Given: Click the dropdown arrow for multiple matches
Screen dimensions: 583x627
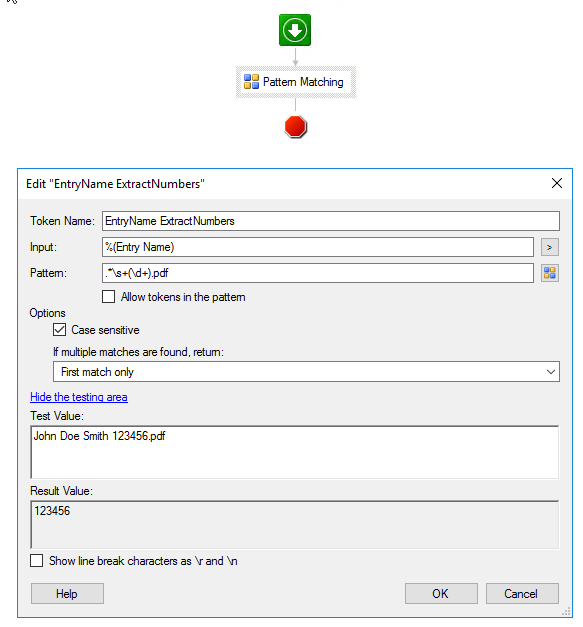Looking at the screenshot, I should (551, 372).
